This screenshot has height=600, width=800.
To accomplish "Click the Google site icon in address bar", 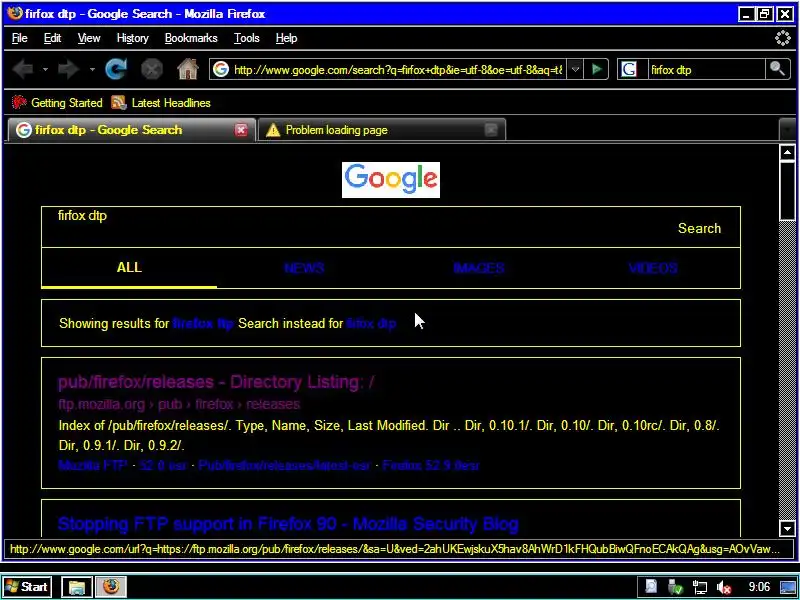I will pos(221,69).
